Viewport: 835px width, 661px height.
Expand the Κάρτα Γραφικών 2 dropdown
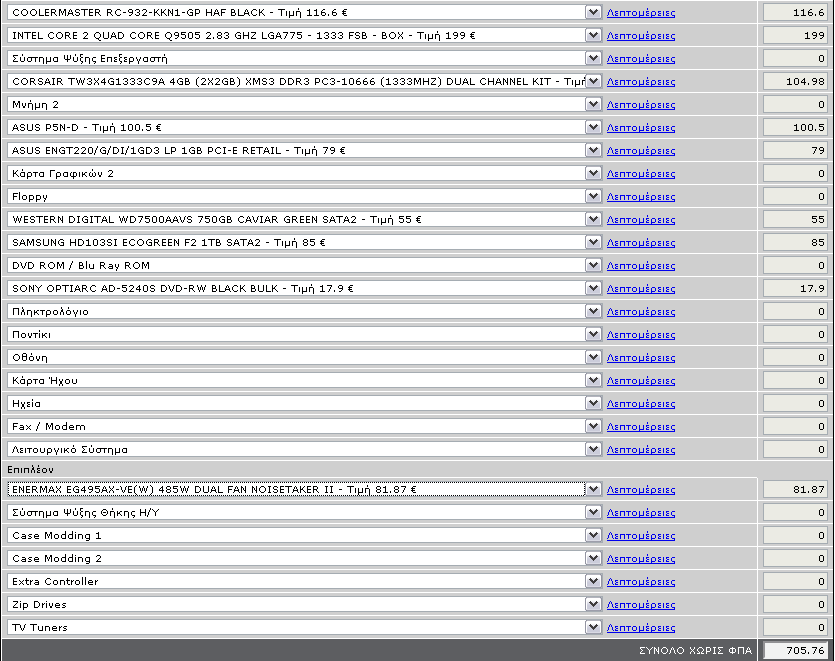(305, 173)
